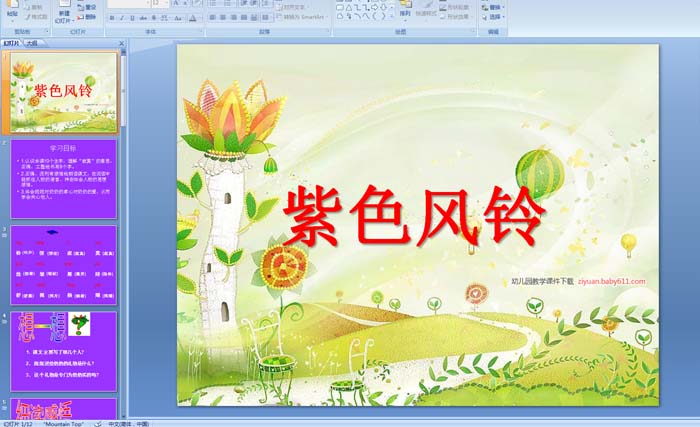This screenshot has height=427, width=700.
Task: Click the Font Color button
Action: tap(192, 18)
